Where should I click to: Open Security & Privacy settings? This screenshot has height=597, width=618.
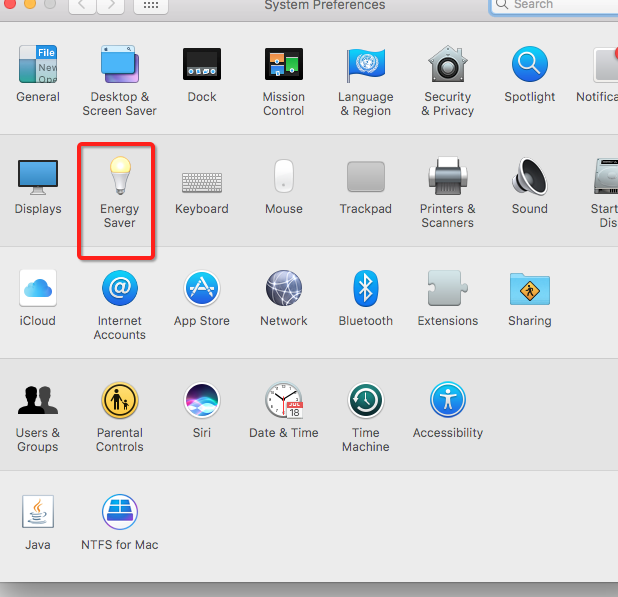tap(448, 81)
